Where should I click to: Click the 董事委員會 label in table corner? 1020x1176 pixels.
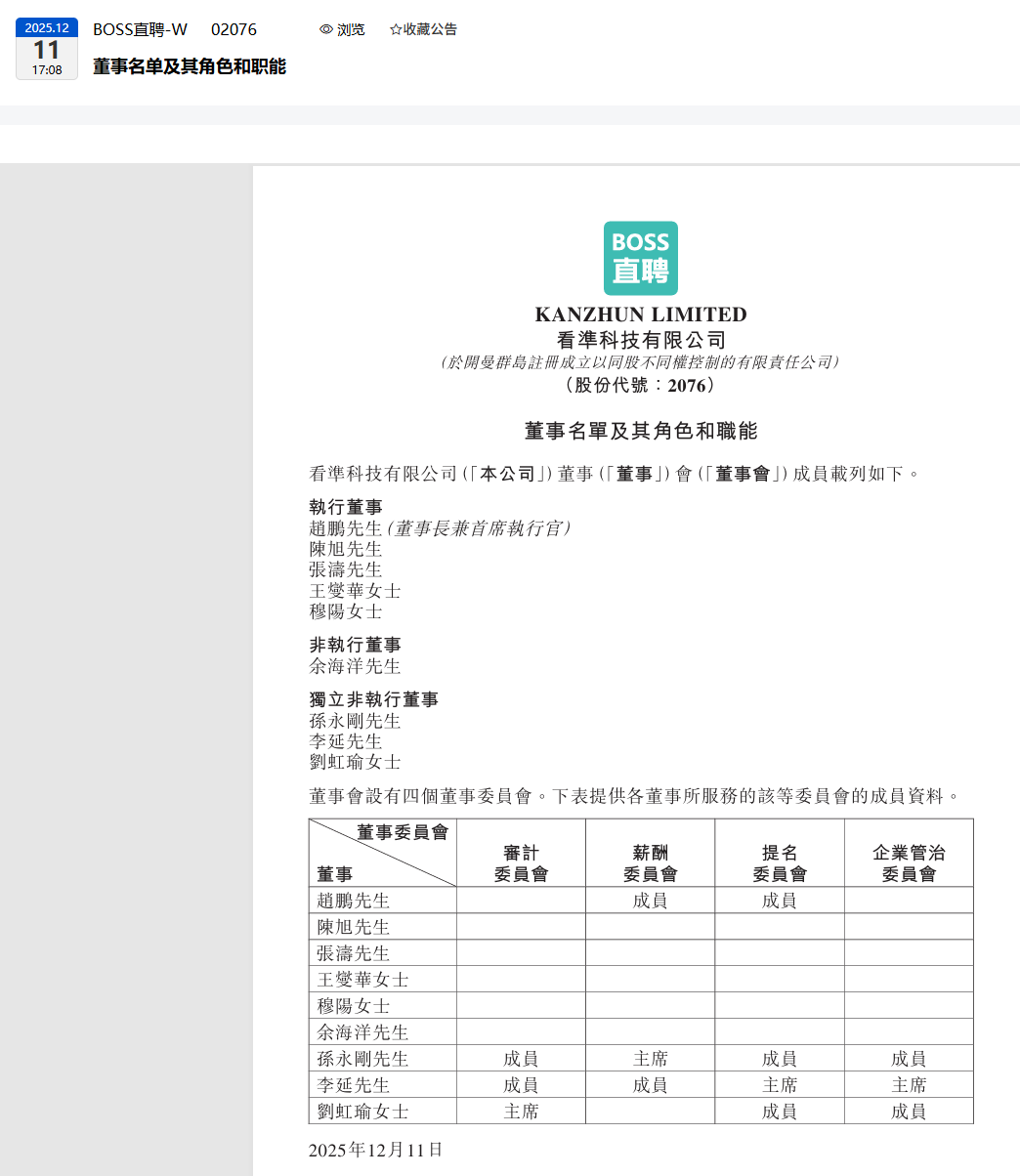(403, 832)
